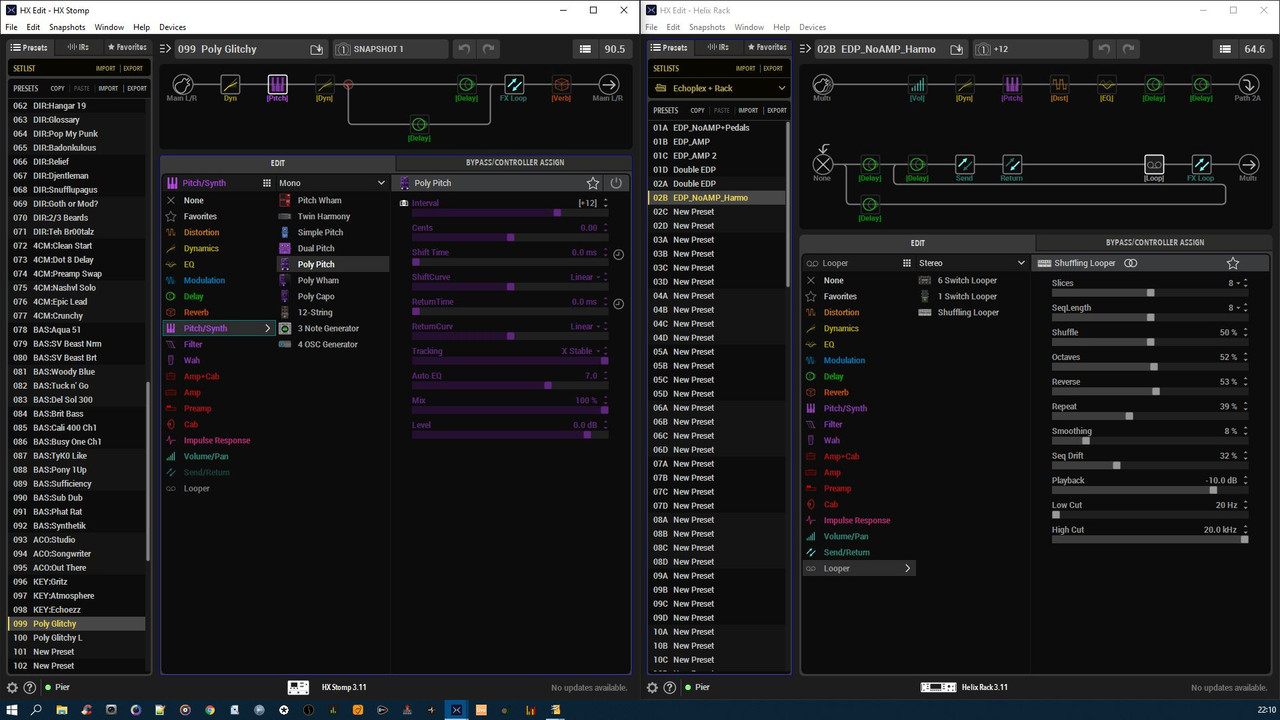This screenshot has width=1280, height=720.
Task: Favorite the Shuffling Looper with the star
Action: 1233,263
